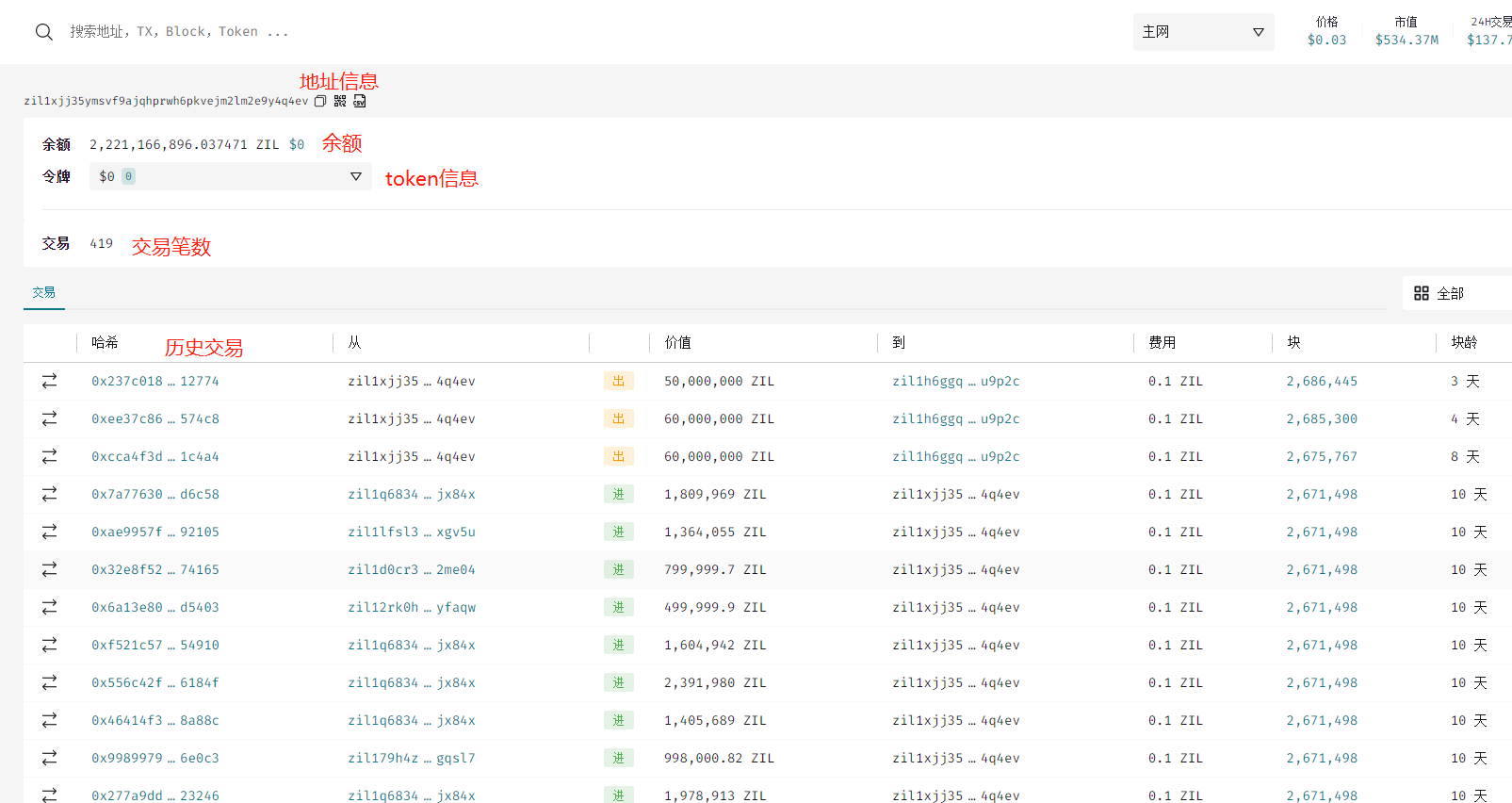Open sender address zil1lfsl3 … xgv5u

(x=411, y=532)
